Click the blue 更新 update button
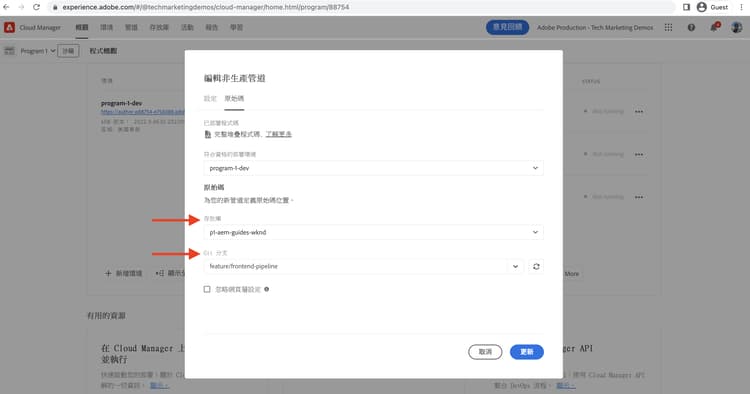Screen dimensions: 750x394 click(527, 352)
